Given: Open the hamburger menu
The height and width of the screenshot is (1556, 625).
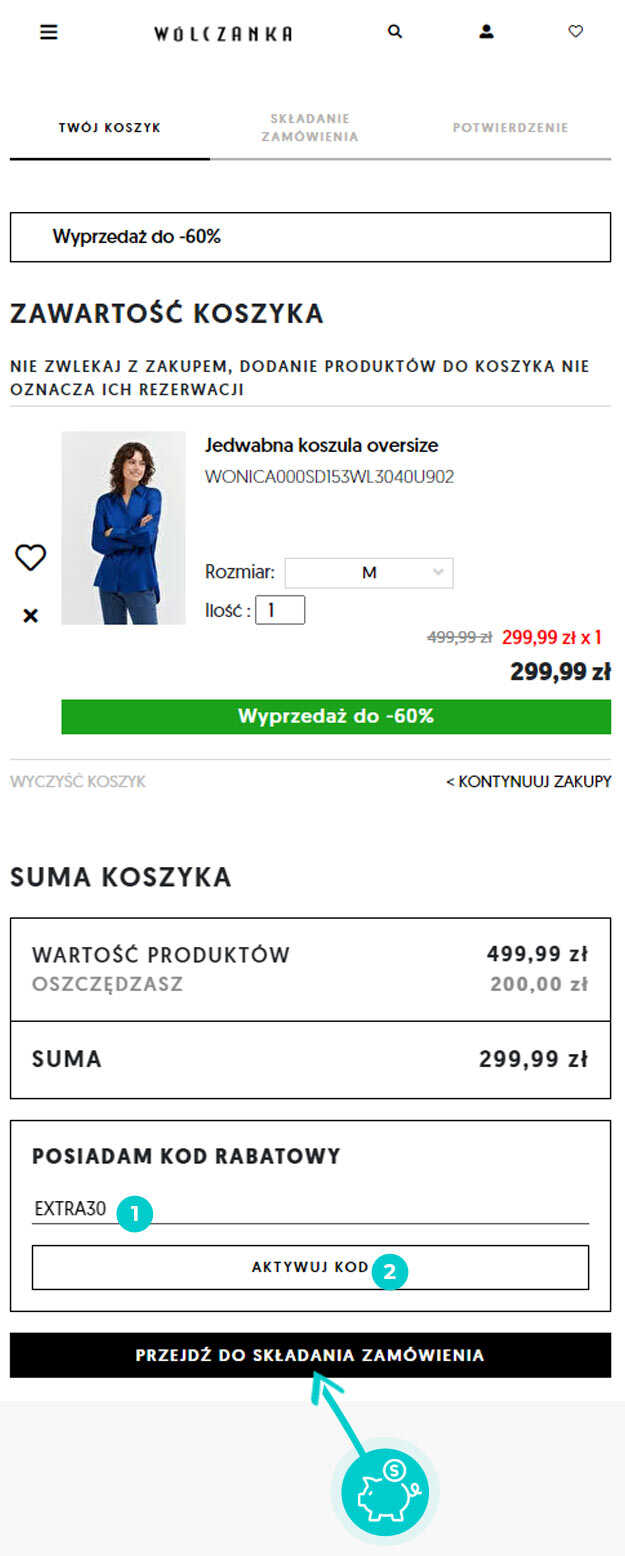Looking at the screenshot, I should pos(49,32).
